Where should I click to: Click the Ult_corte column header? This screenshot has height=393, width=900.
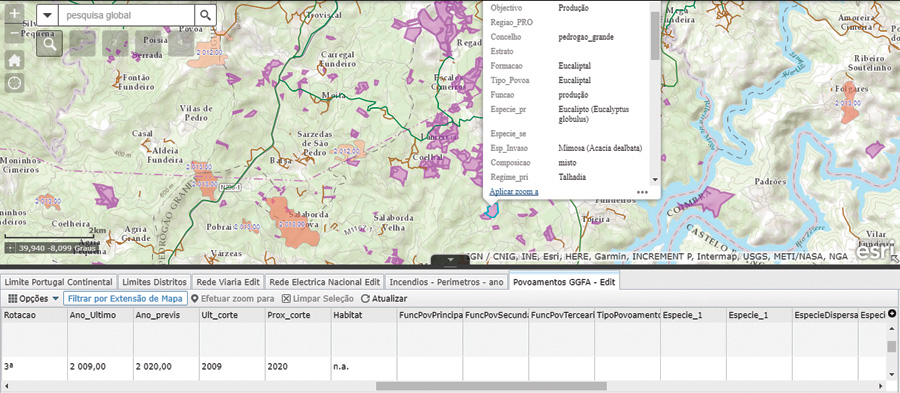pos(231,314)
